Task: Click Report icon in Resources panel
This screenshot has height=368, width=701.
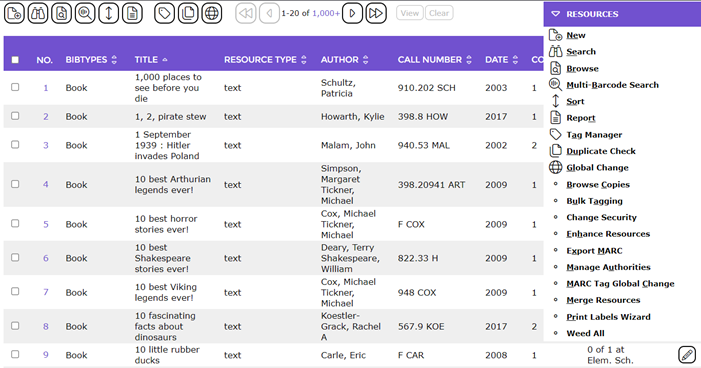Action: pos(555,118)
